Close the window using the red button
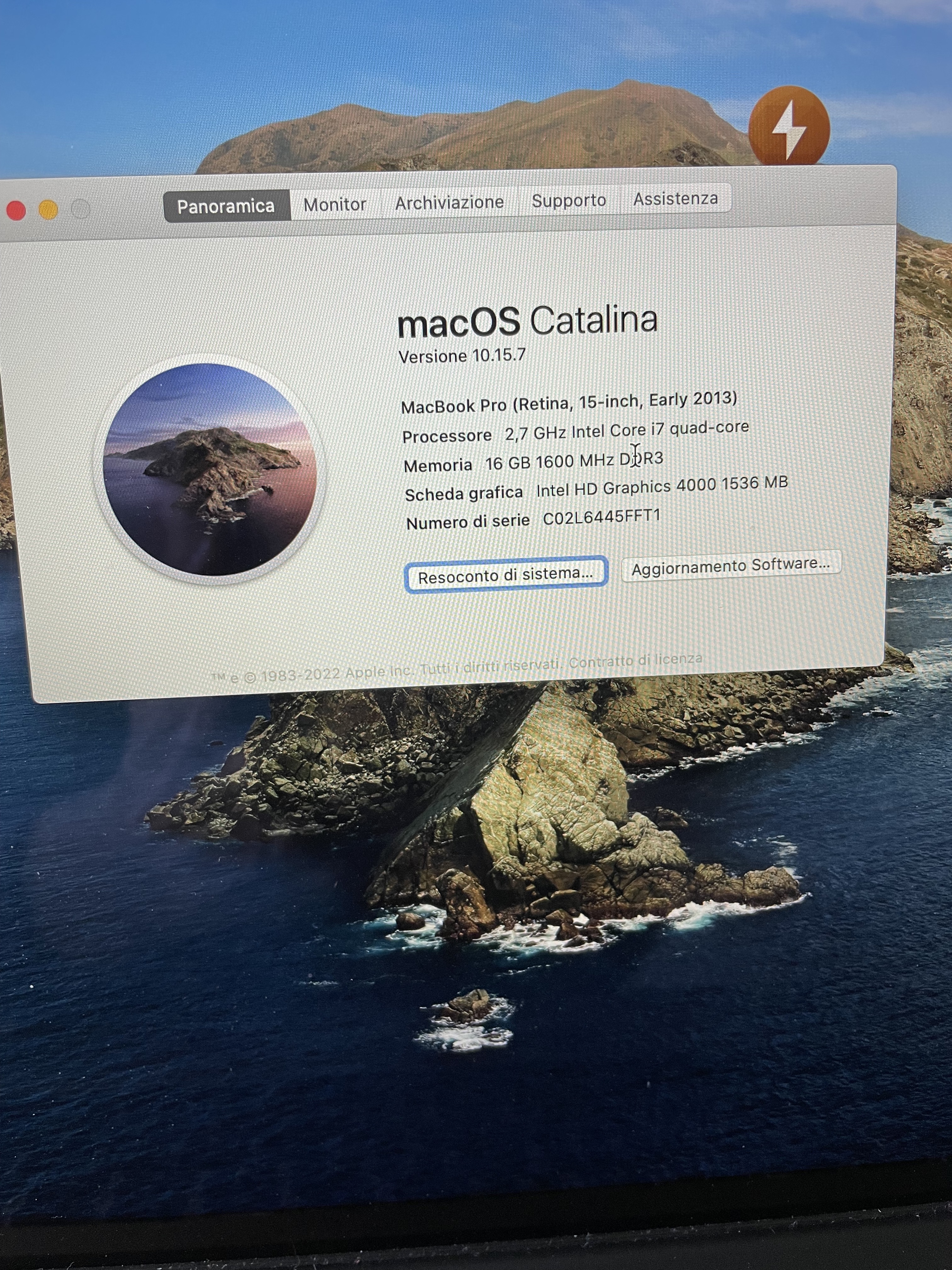952x1270 pixels. [16, 211]
